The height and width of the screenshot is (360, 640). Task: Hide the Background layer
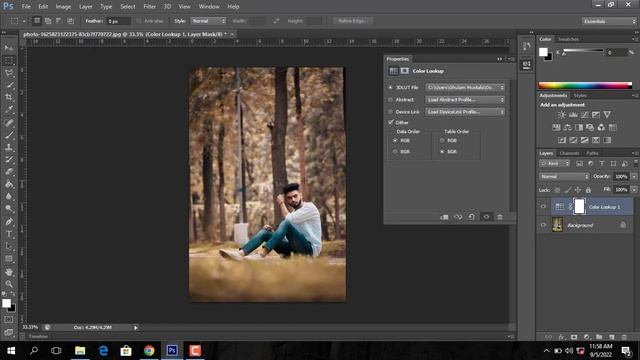(x=543, y=225)
